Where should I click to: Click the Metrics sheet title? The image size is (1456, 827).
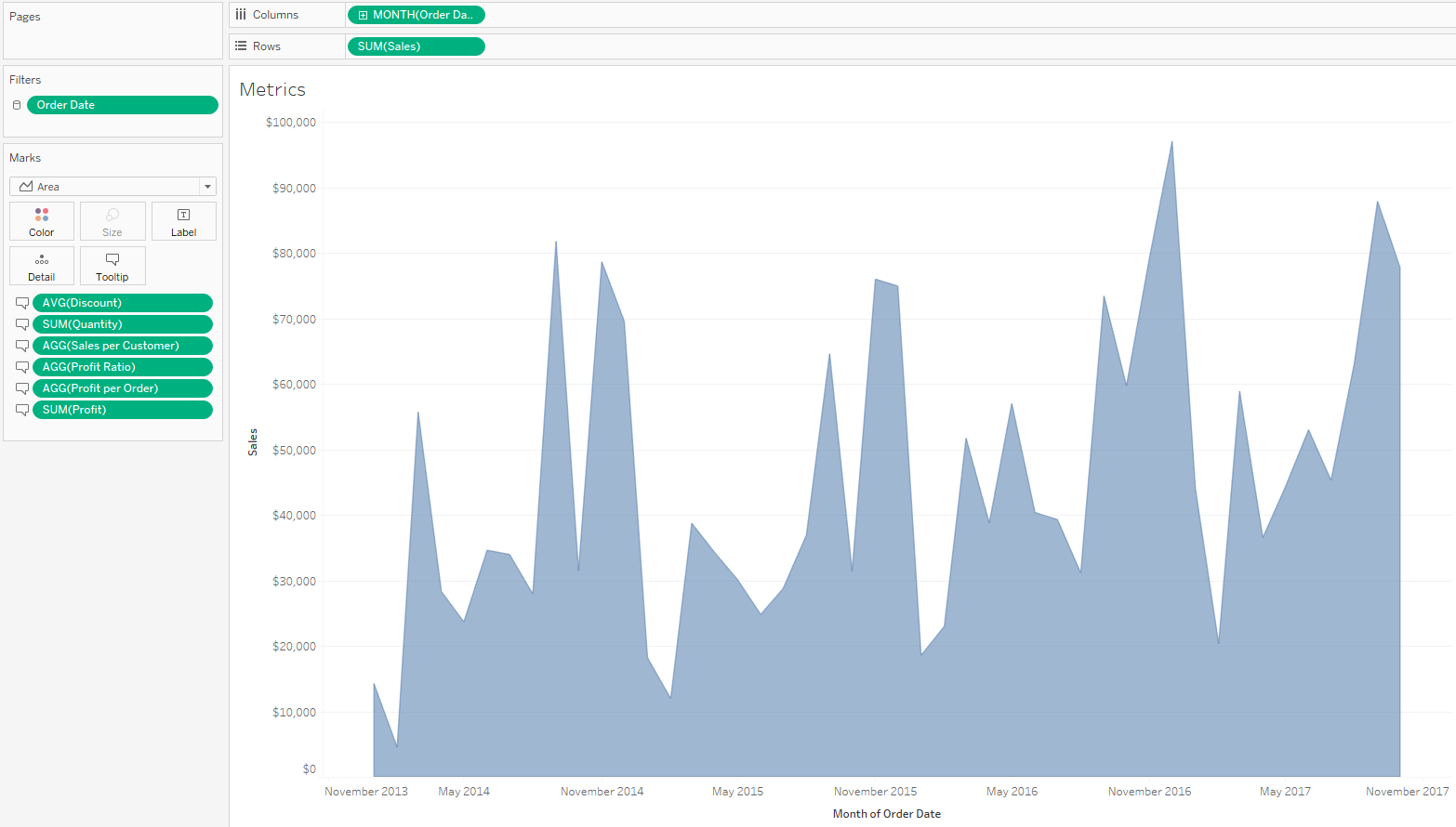click(x=272, y=89)
